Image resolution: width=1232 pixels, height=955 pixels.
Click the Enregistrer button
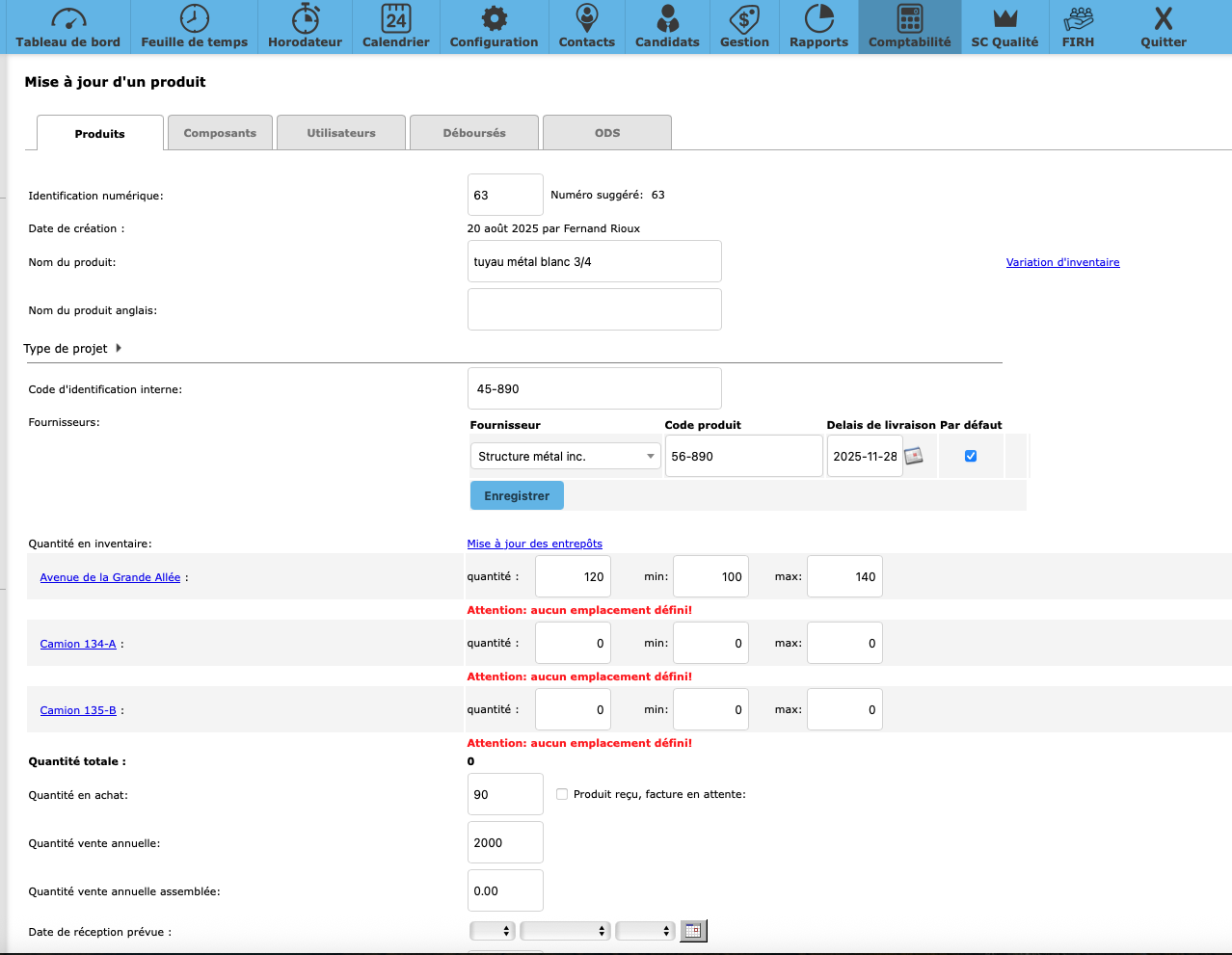(517, 496)
